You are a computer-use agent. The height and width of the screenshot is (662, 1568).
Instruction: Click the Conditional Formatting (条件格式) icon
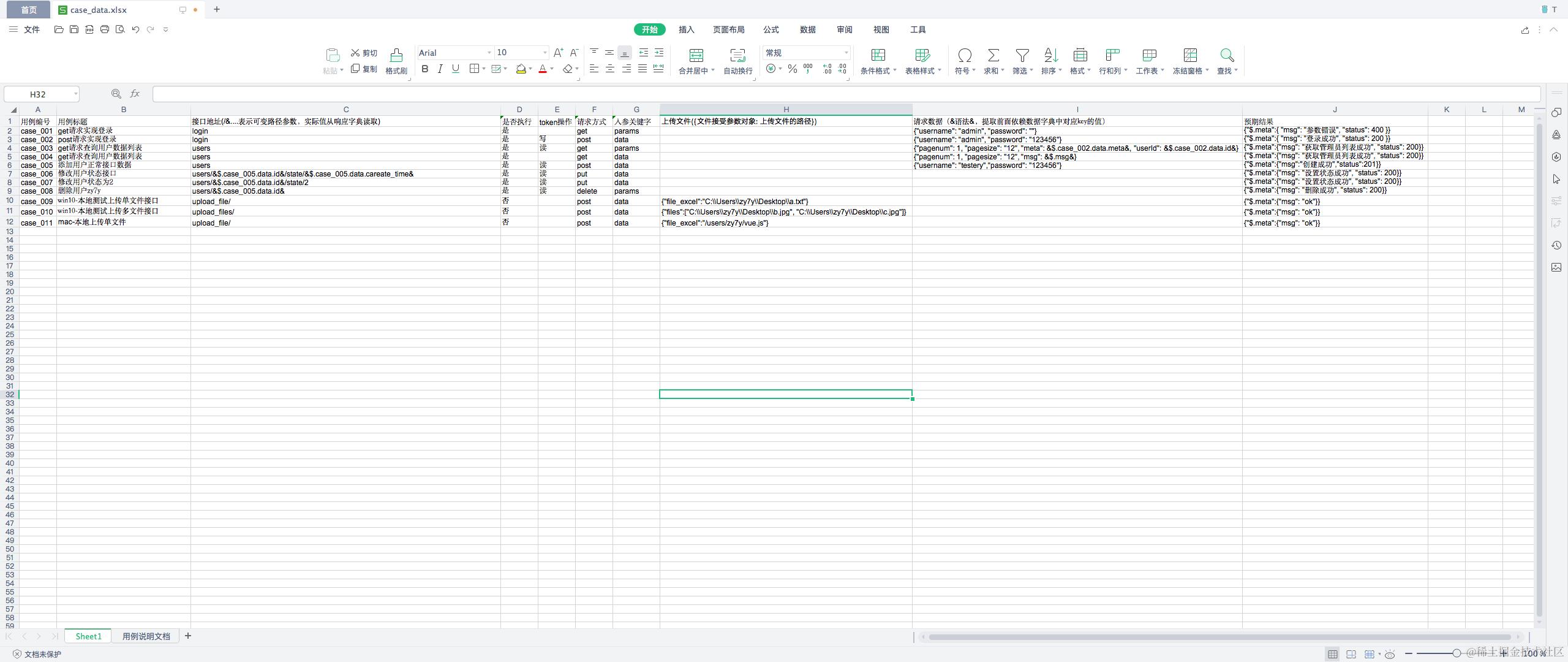[x=878, y=56]
